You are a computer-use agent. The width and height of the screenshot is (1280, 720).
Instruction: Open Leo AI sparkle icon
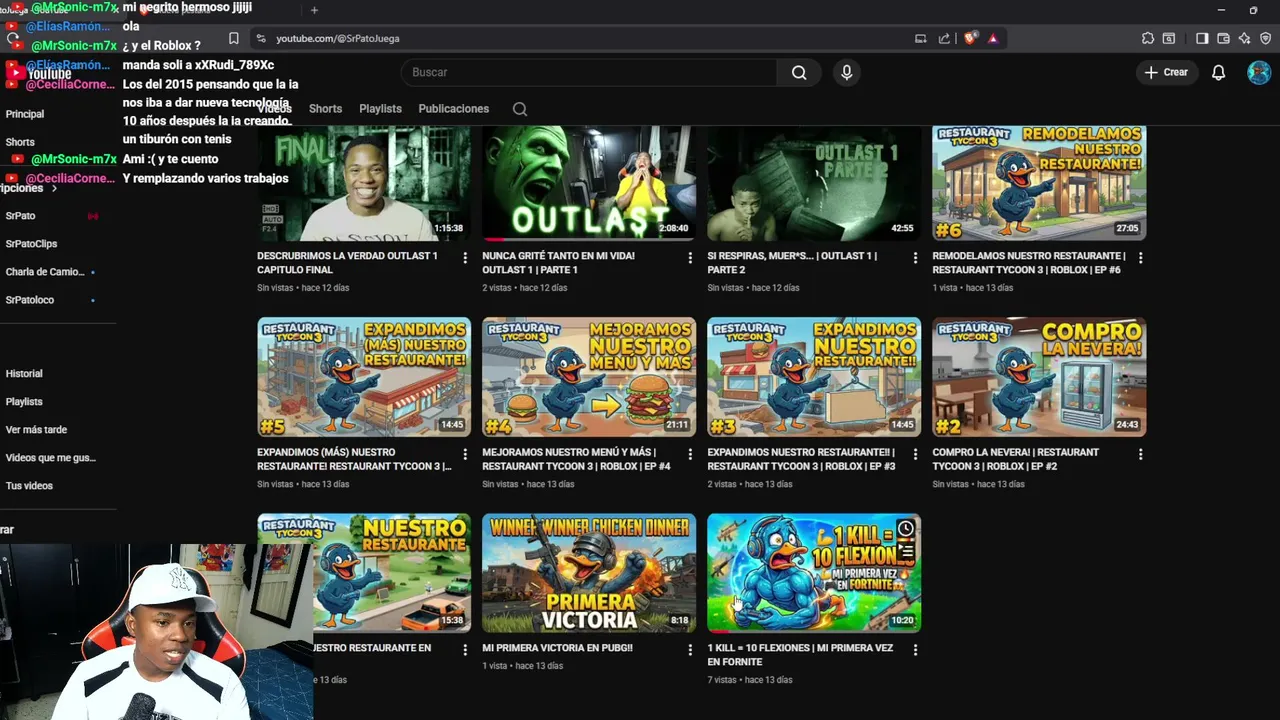click(x=1244, y=38)
